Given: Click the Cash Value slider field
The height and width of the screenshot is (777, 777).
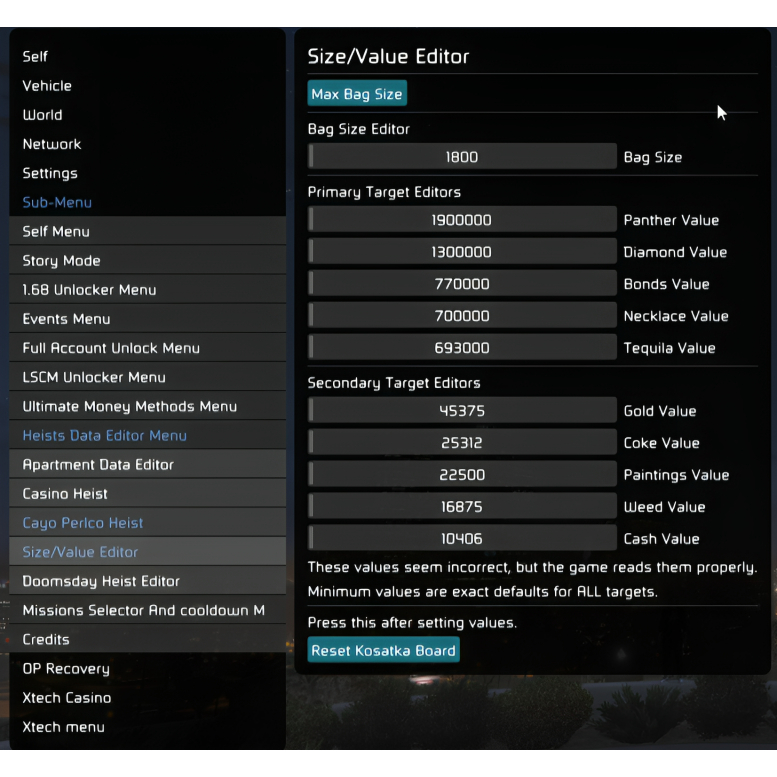Looking at the screenshot, I should point(462,539).
